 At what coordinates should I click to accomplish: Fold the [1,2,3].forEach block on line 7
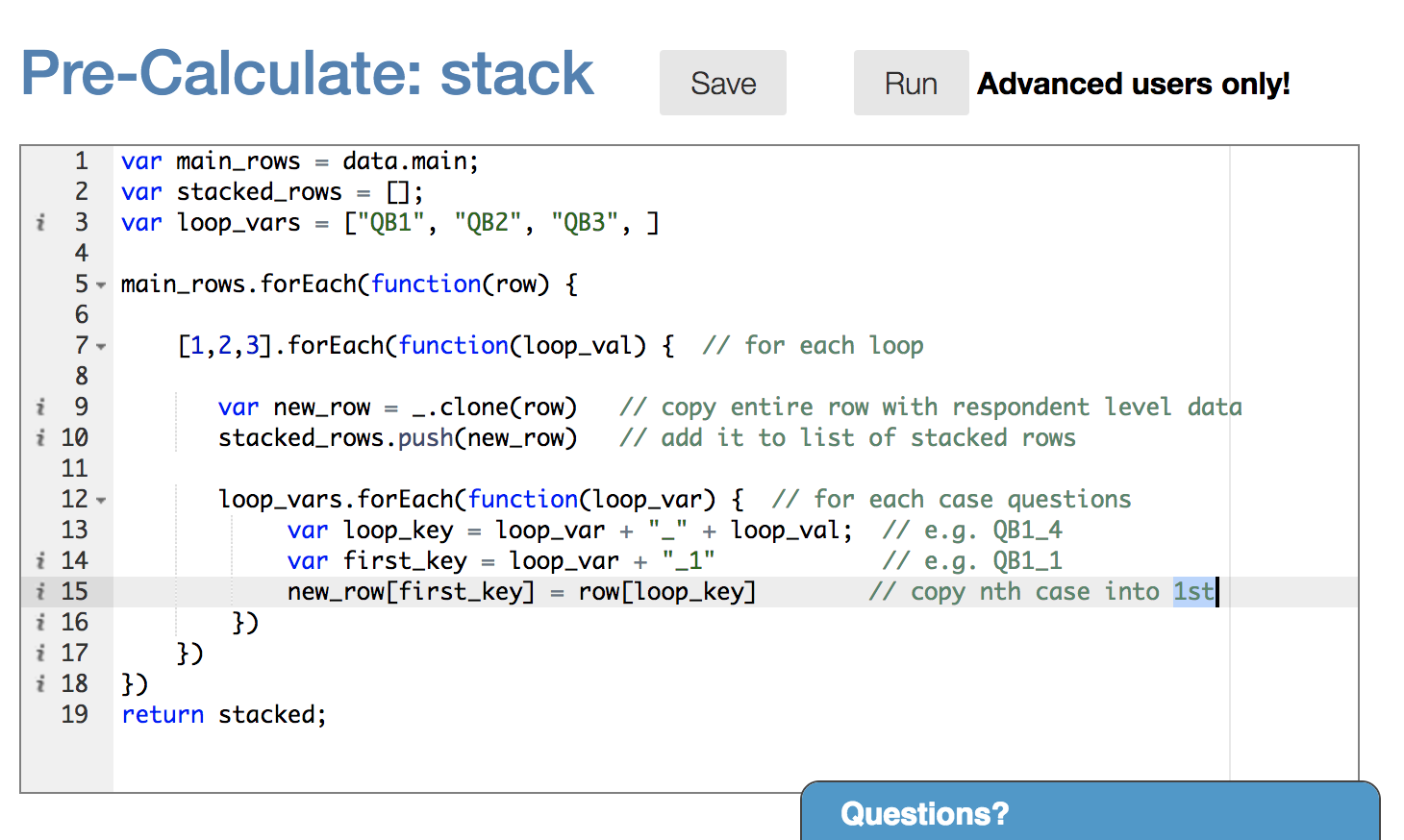pyautogui.click(x=101, y=347)
